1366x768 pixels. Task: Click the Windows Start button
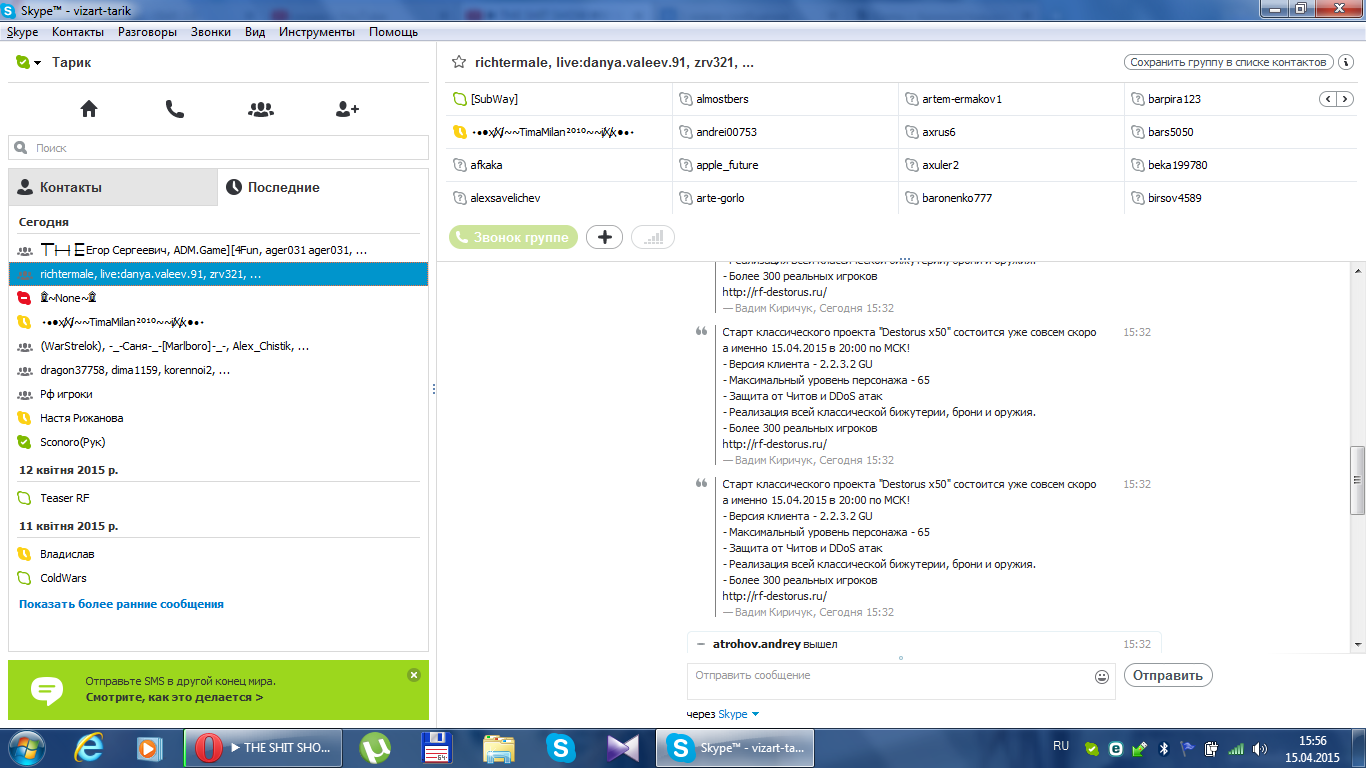point(27,747)
